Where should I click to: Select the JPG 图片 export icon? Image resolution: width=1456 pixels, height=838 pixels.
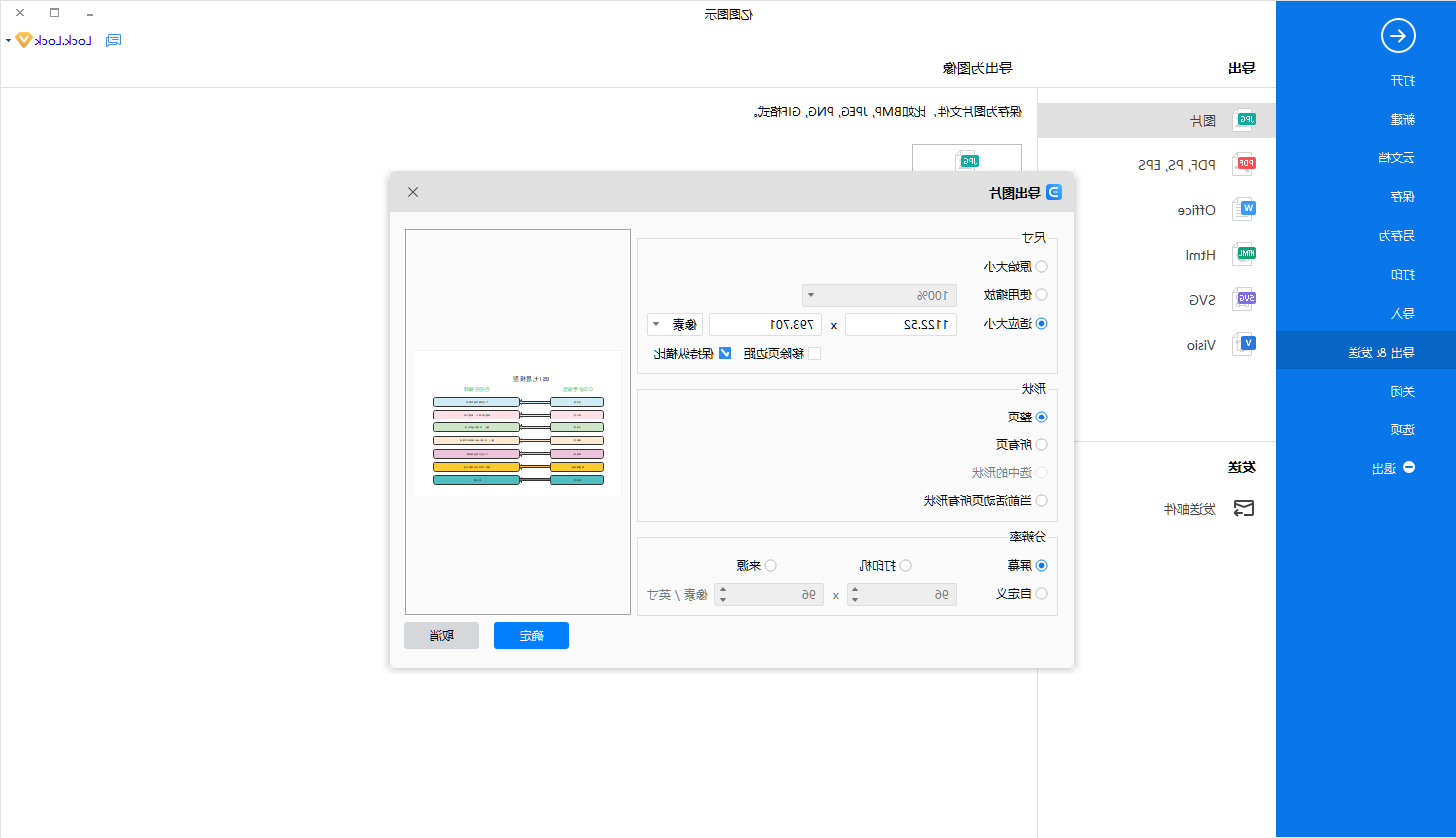point(1244,121)
